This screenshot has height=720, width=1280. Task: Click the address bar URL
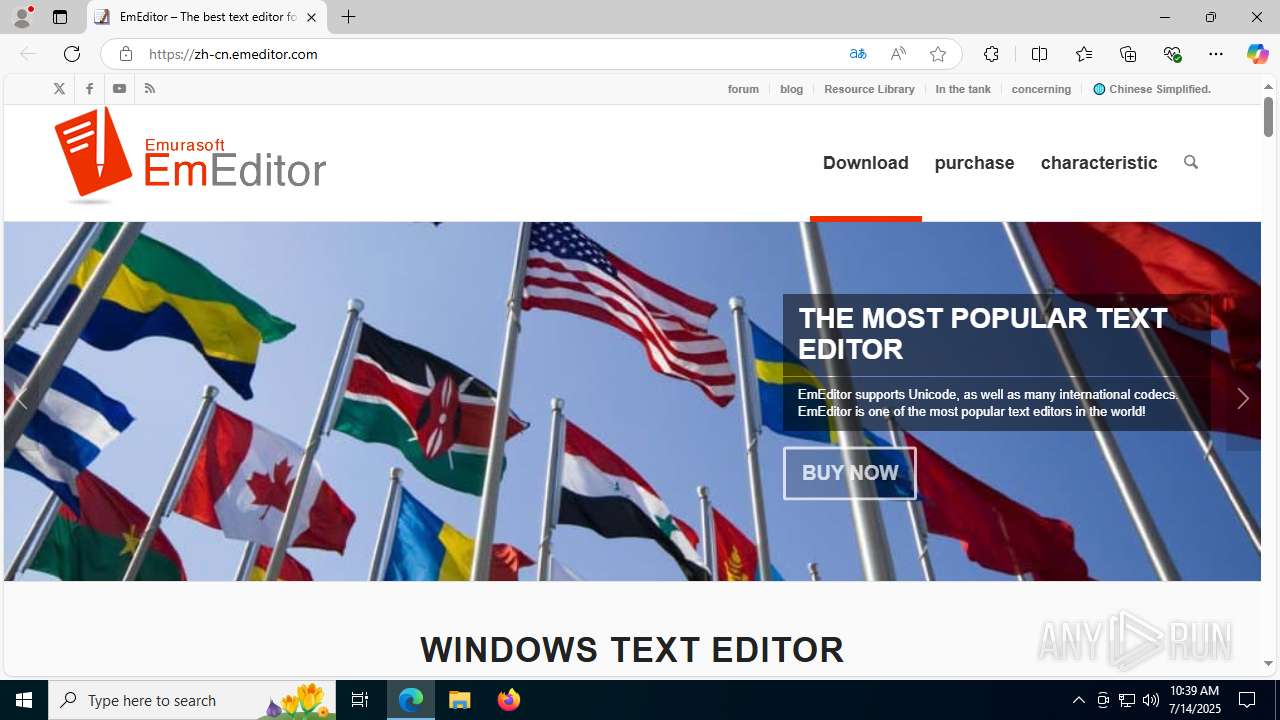click(233, 54)
